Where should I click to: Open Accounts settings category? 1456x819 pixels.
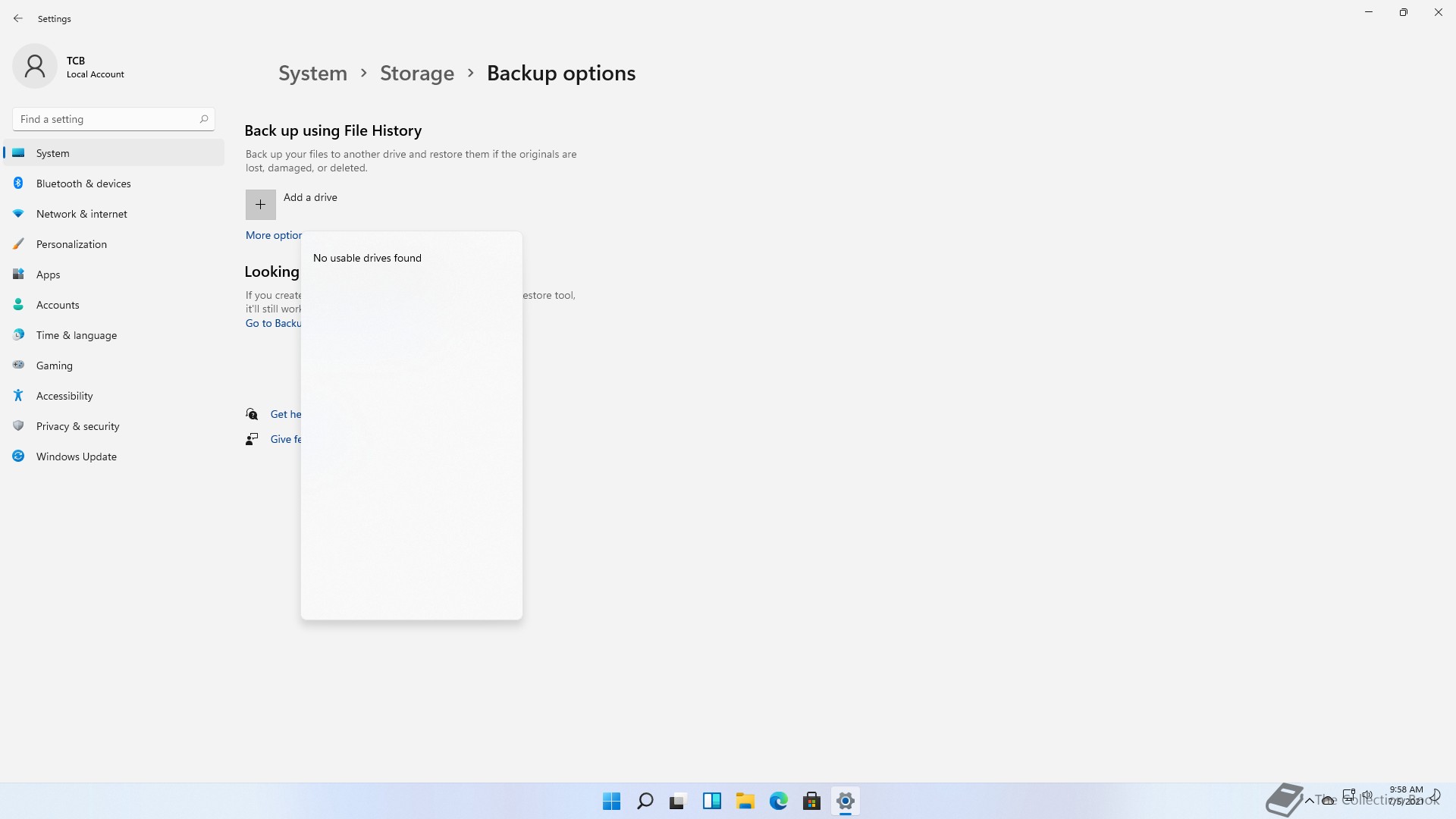click(x=114, y=305)
